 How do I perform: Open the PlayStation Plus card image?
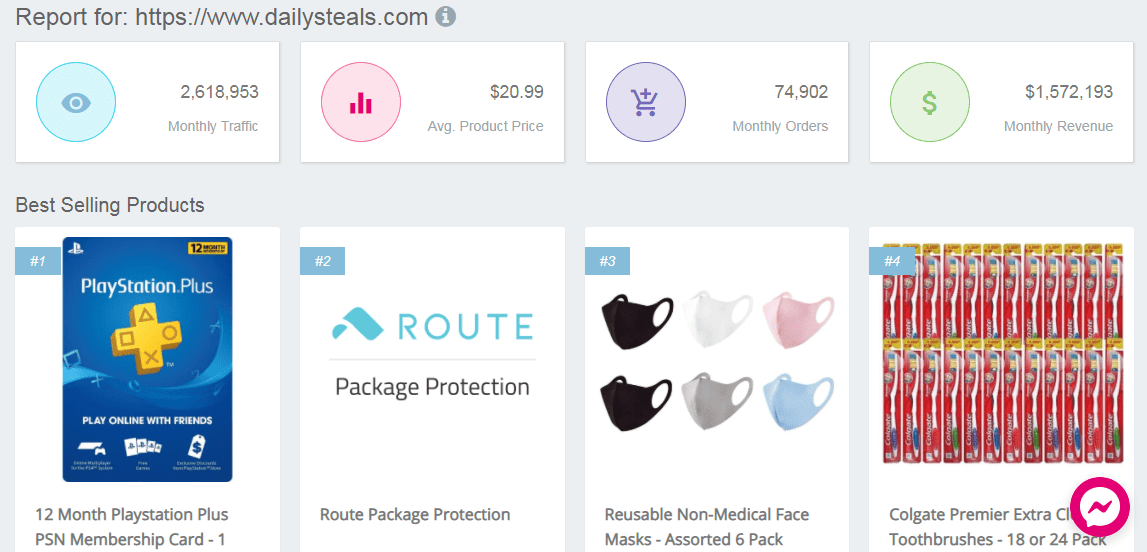(x=147, y=359)
